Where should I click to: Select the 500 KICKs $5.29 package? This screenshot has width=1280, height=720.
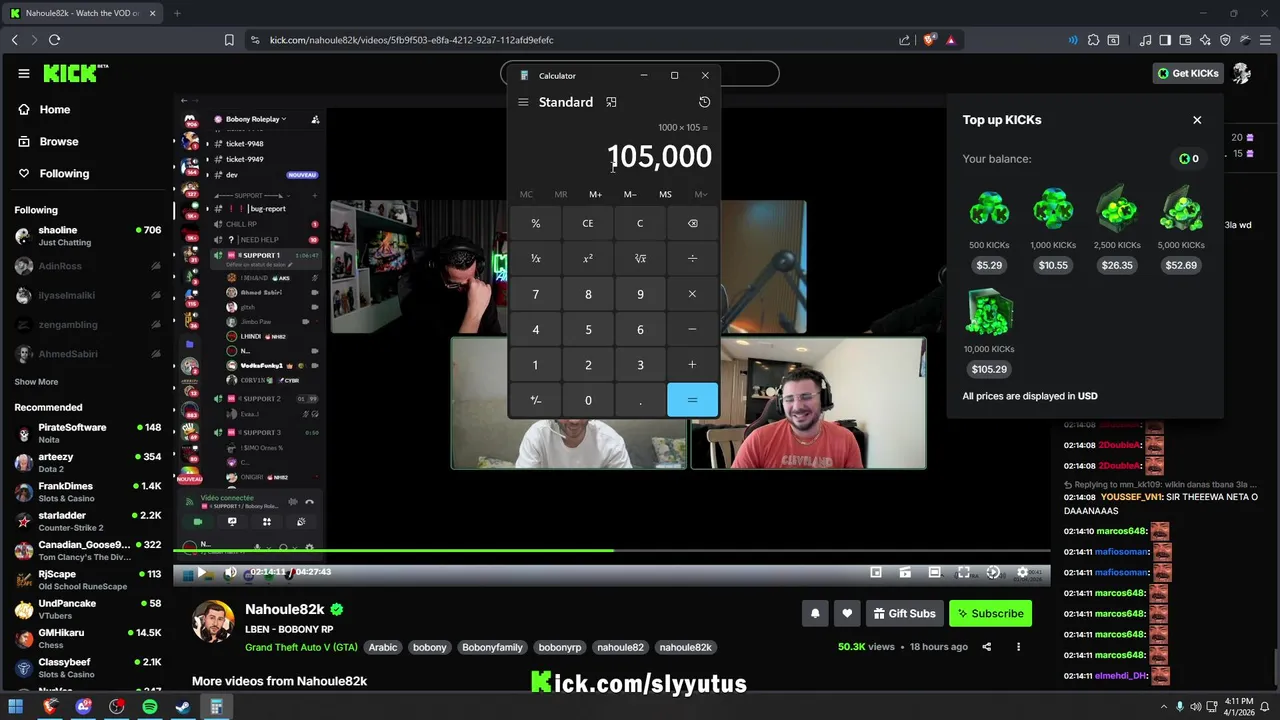point(989,230)
